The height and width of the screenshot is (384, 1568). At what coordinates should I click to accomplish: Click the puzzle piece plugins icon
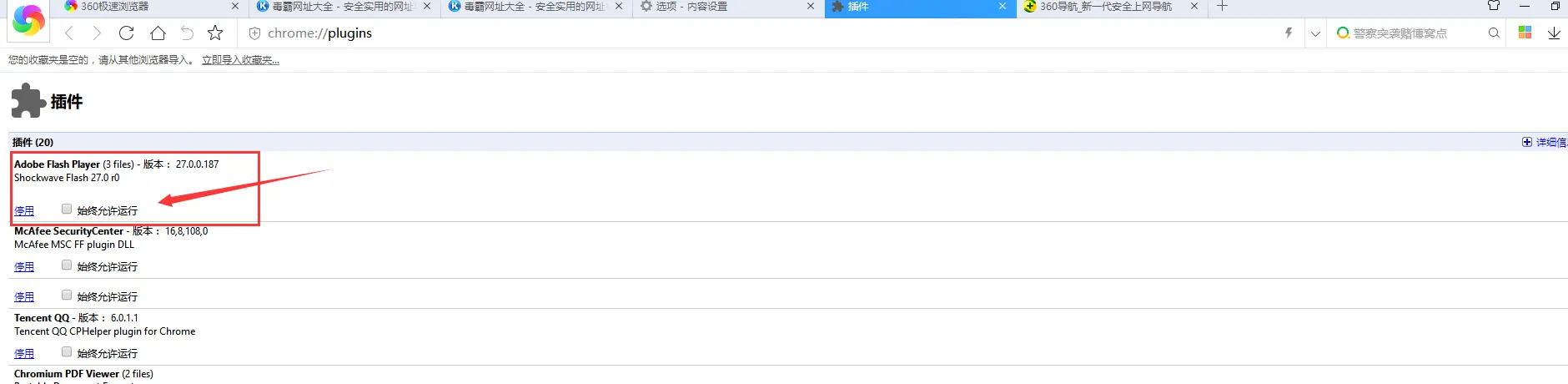28,101
